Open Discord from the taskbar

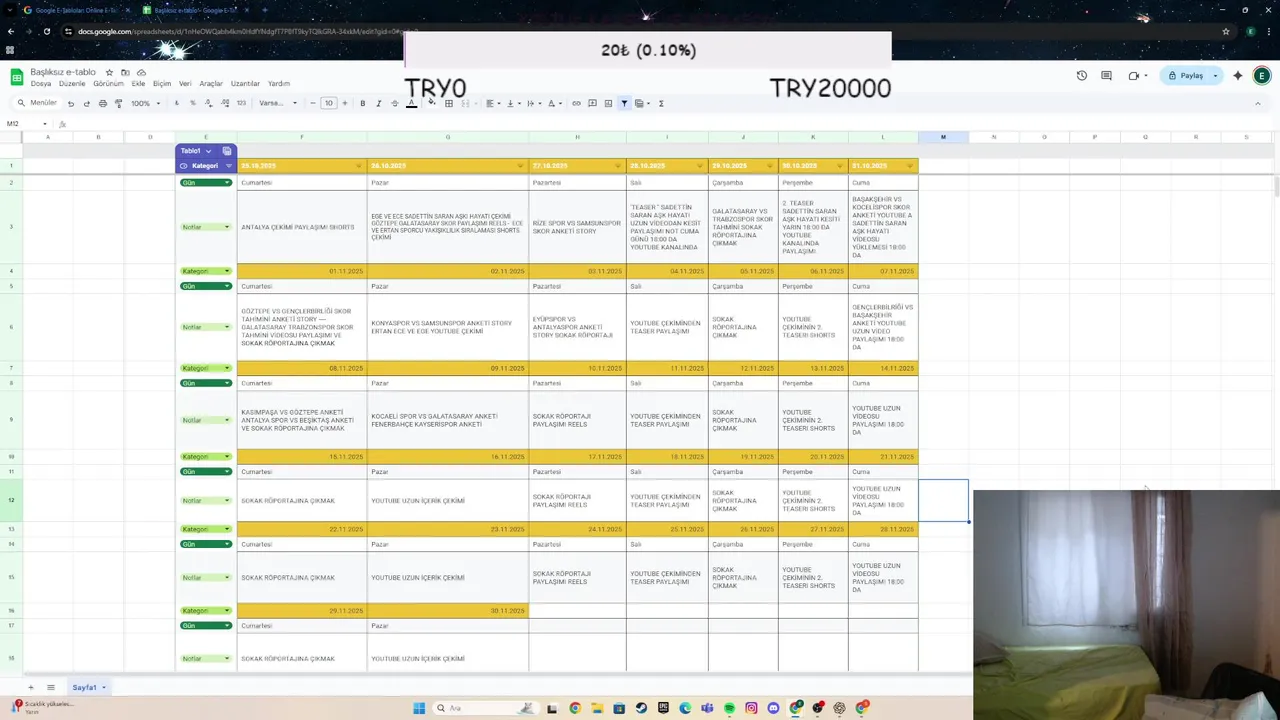(773, 708)
